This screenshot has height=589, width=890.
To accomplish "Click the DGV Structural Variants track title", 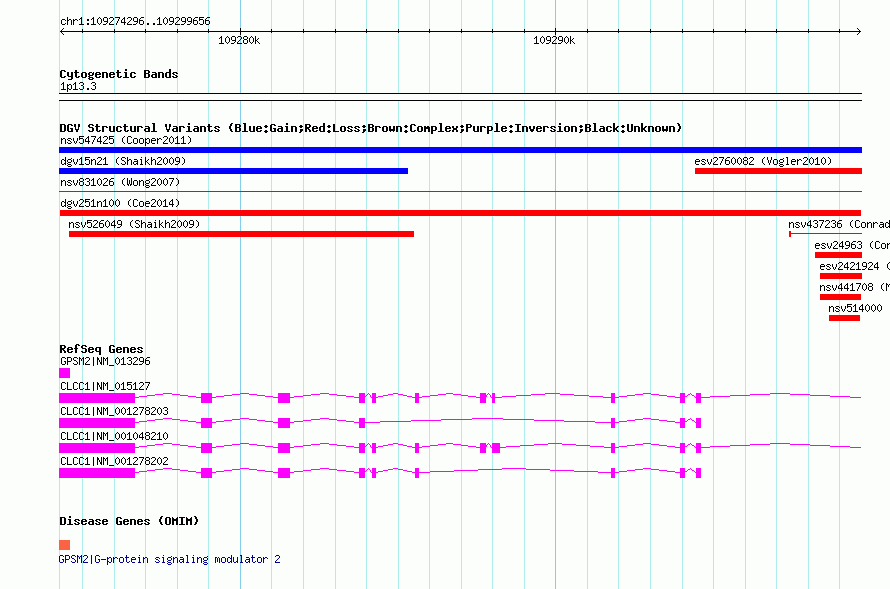I will click(370, 128).
